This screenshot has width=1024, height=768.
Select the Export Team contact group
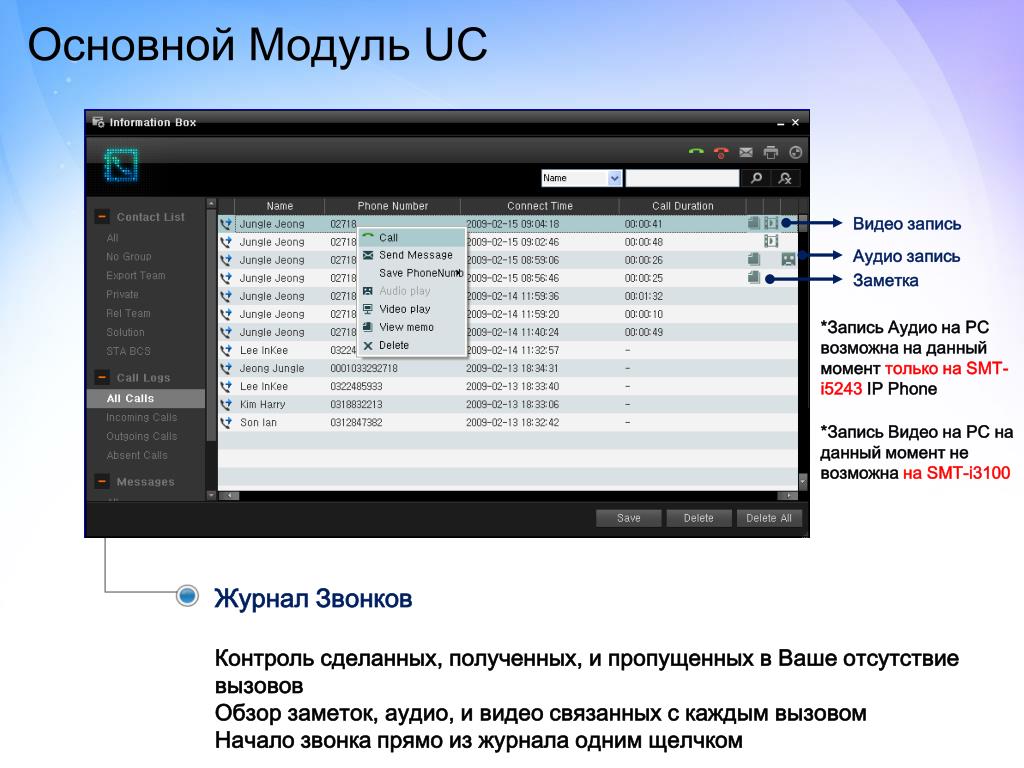[136, 276]
